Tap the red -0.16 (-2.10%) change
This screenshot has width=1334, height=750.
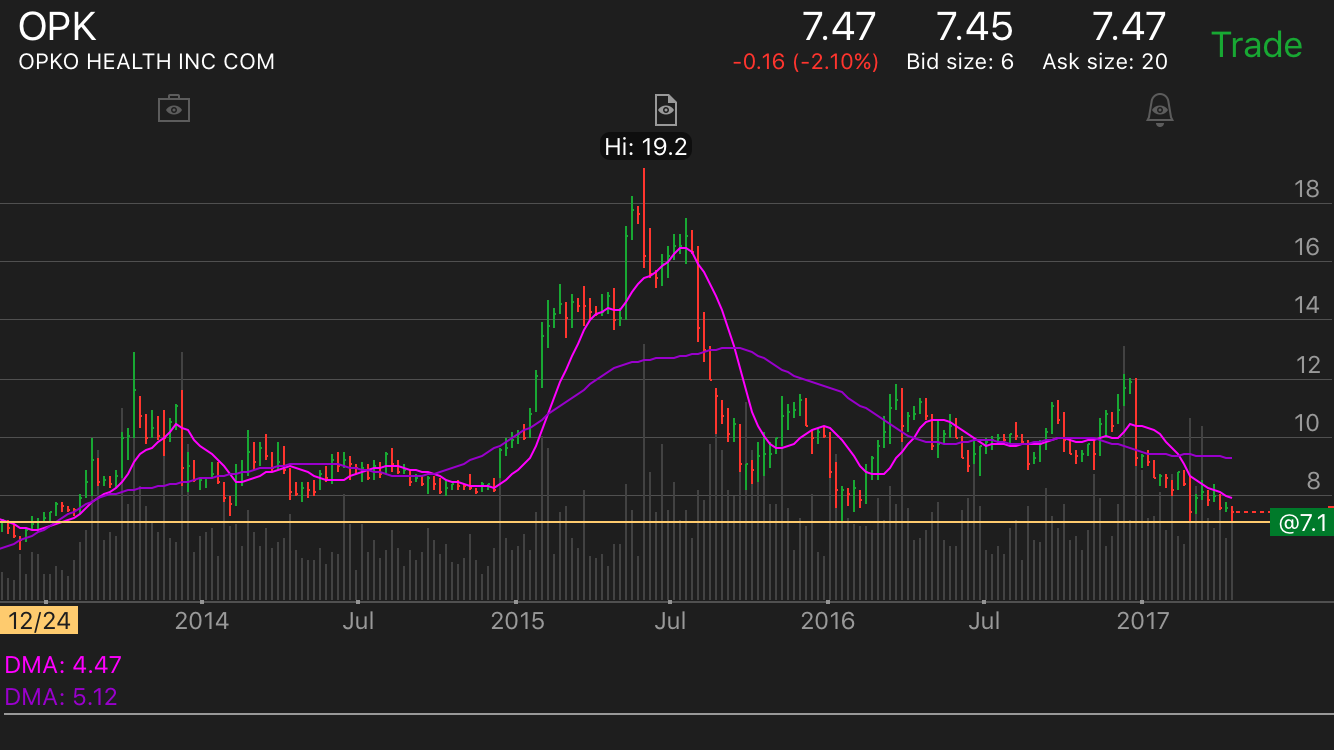(805, 62)
